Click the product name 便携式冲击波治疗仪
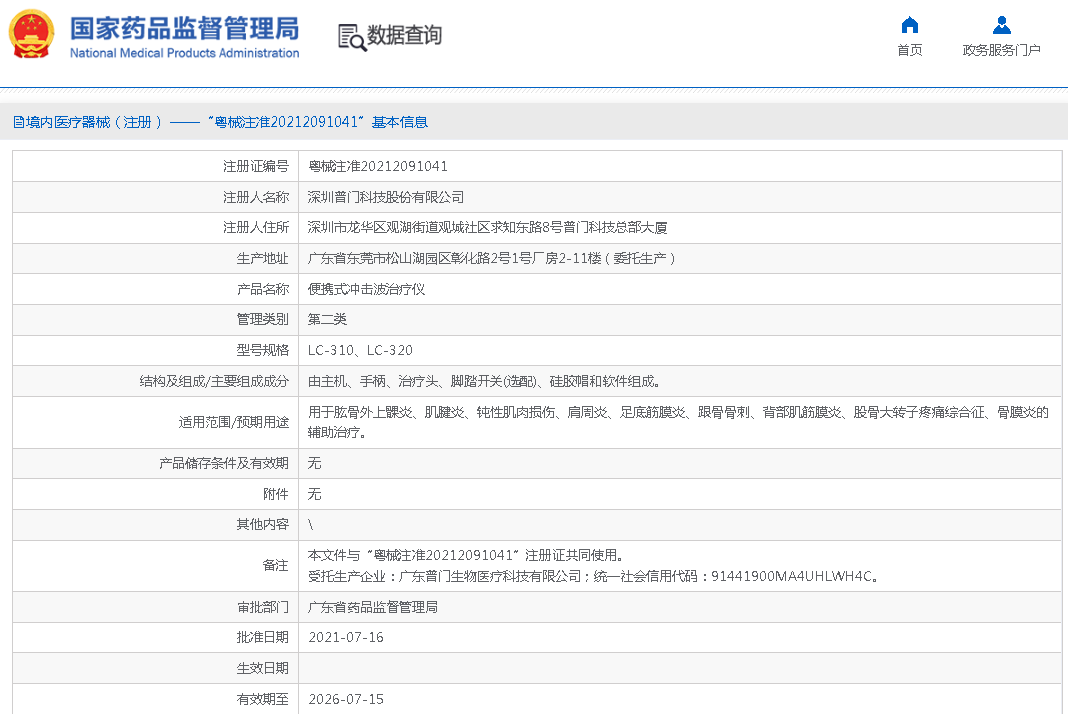This screenshot has height=714, width=1068. tap(366, 289)
